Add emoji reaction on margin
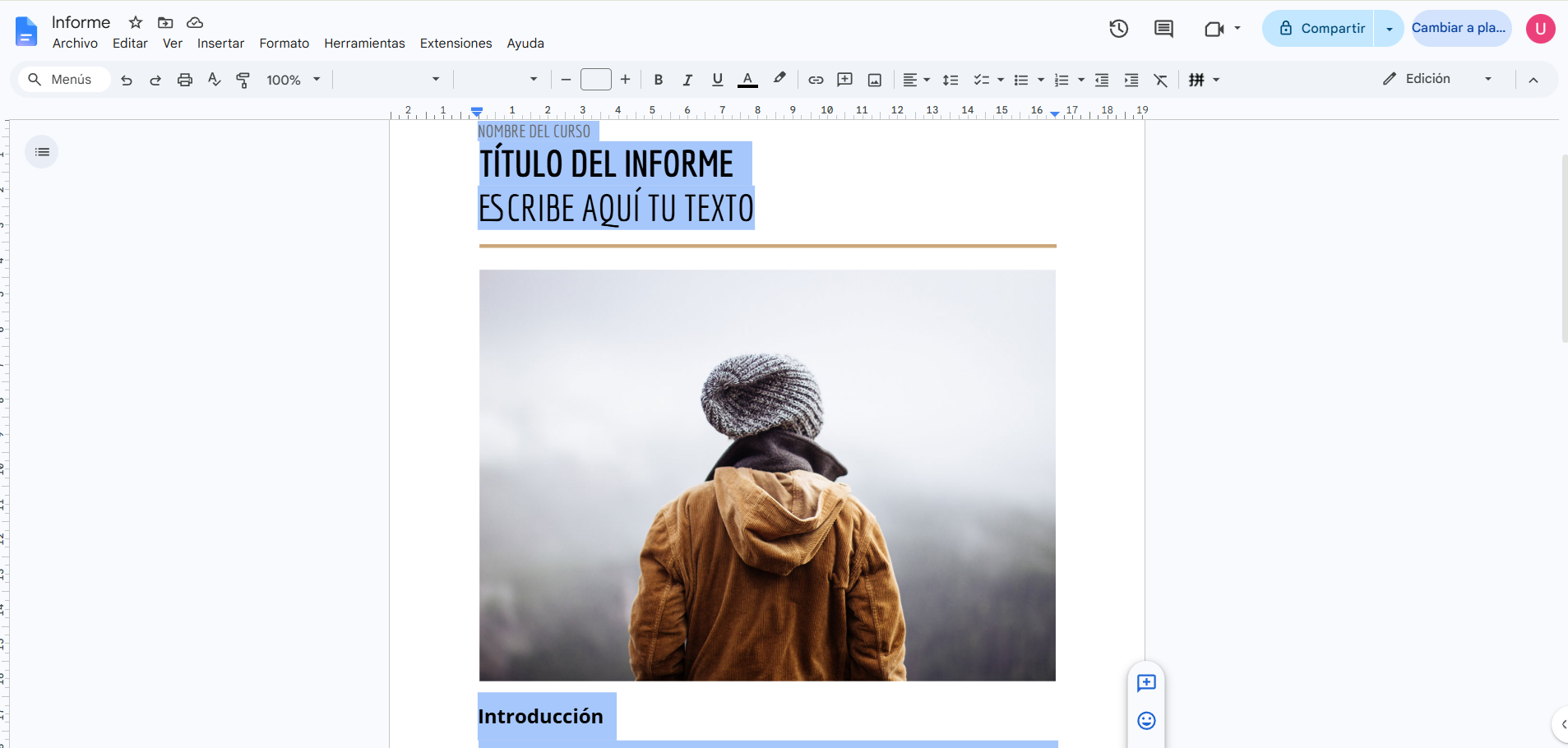Image resolution: width=1568 pixels, height=748 pixels. pyautogui.click(x=1146, y=721)
